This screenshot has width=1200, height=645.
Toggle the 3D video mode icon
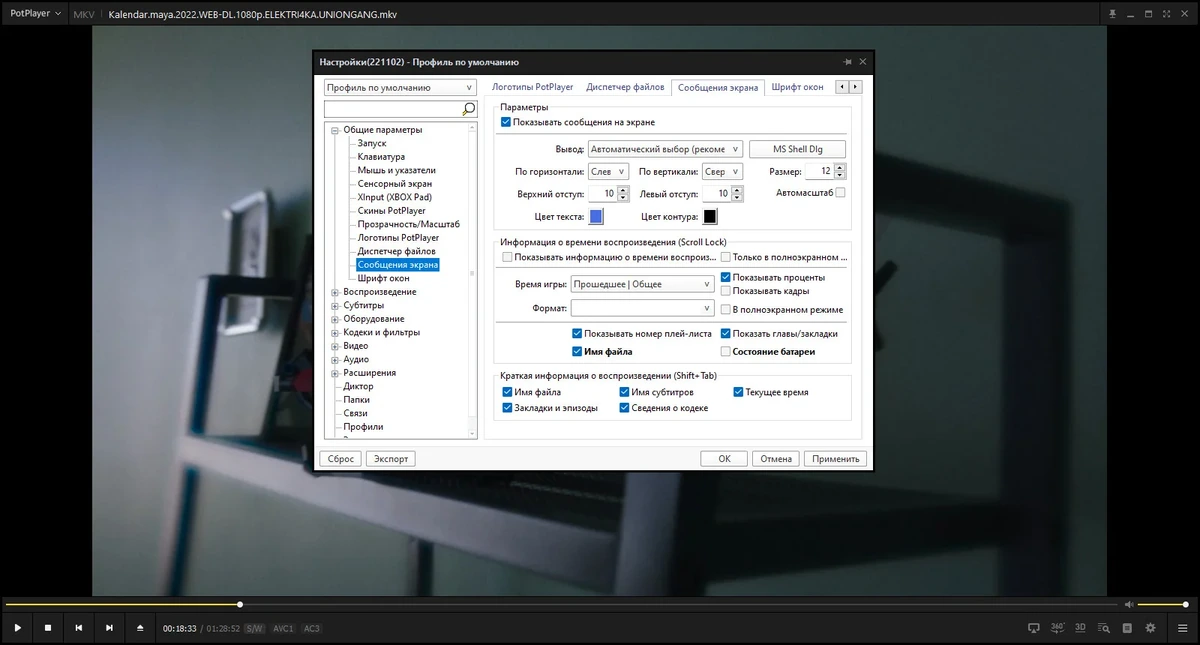tap(1081, 628)
